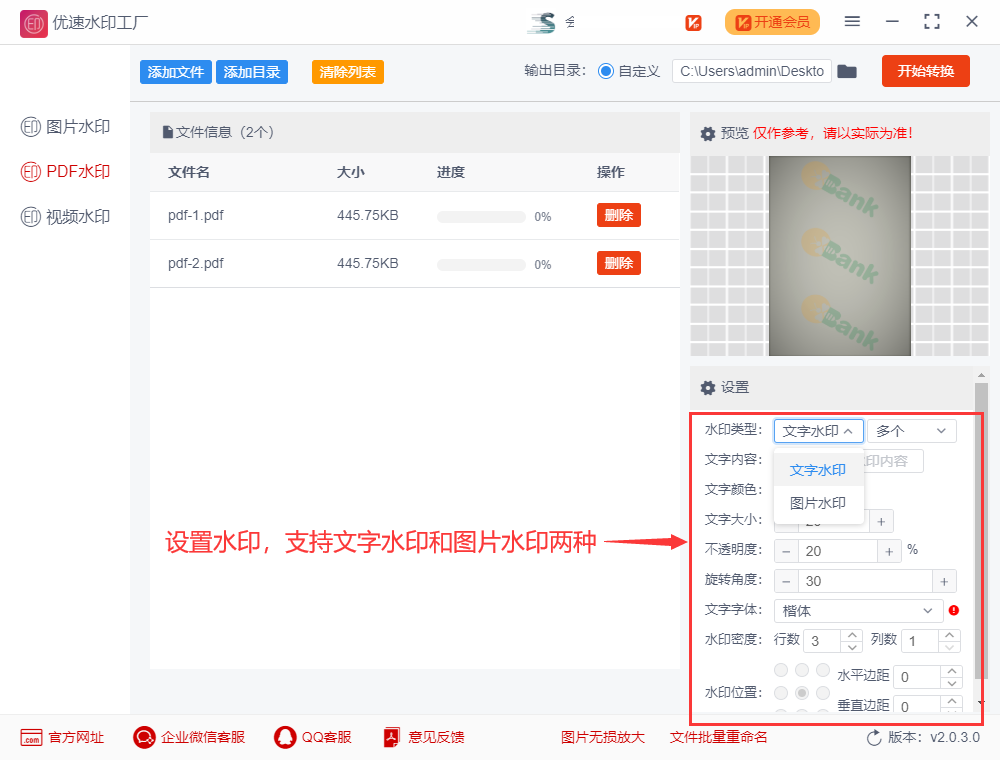The height and width of the screenshot is (760, 1000).
Task: Delete pdf-2.pdf from the list
Action: coord(619,263)
